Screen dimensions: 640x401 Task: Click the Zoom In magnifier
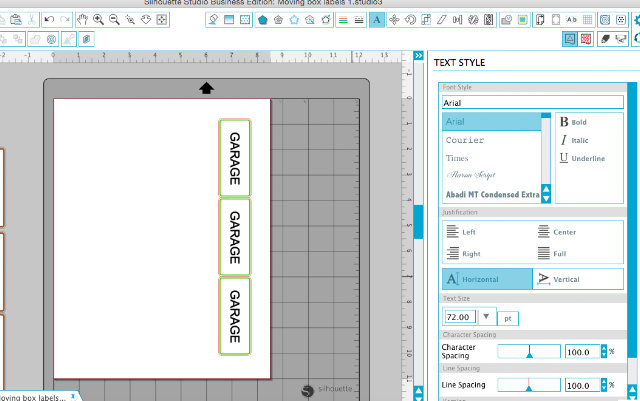click(98, 20)
